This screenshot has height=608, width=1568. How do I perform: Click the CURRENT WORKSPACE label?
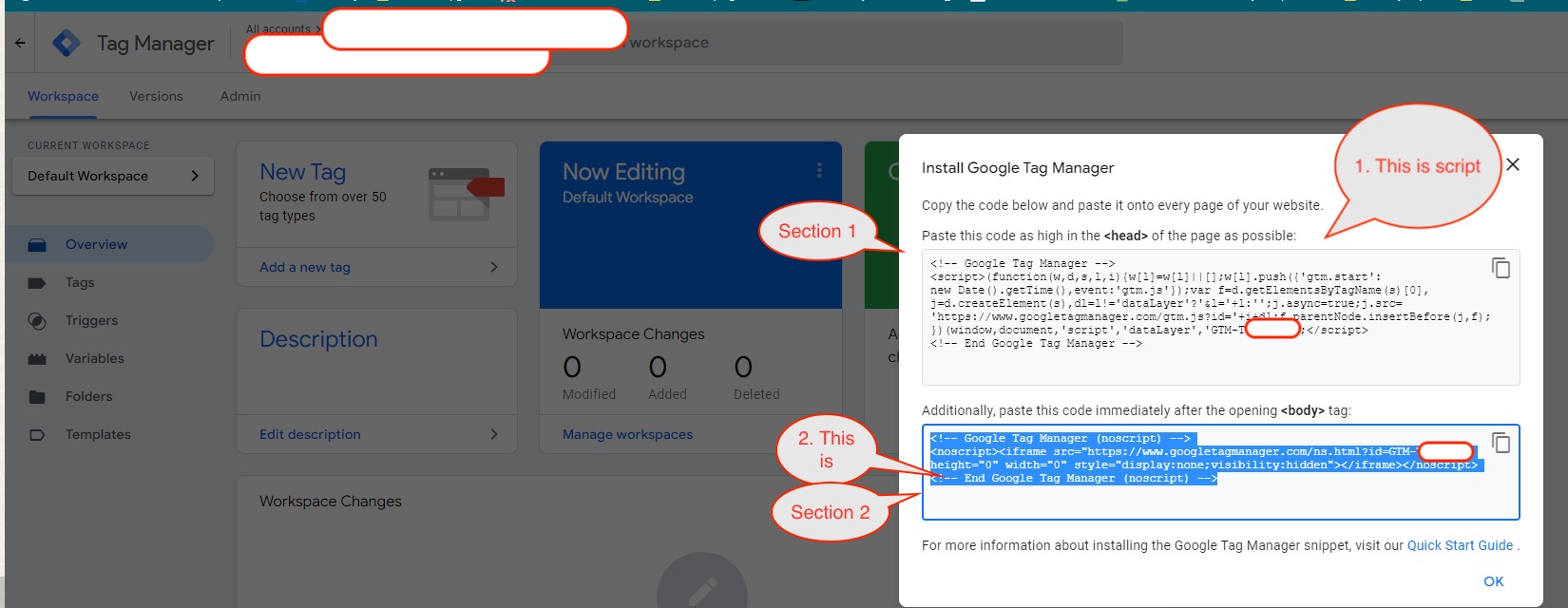click(x=88, y=145)
